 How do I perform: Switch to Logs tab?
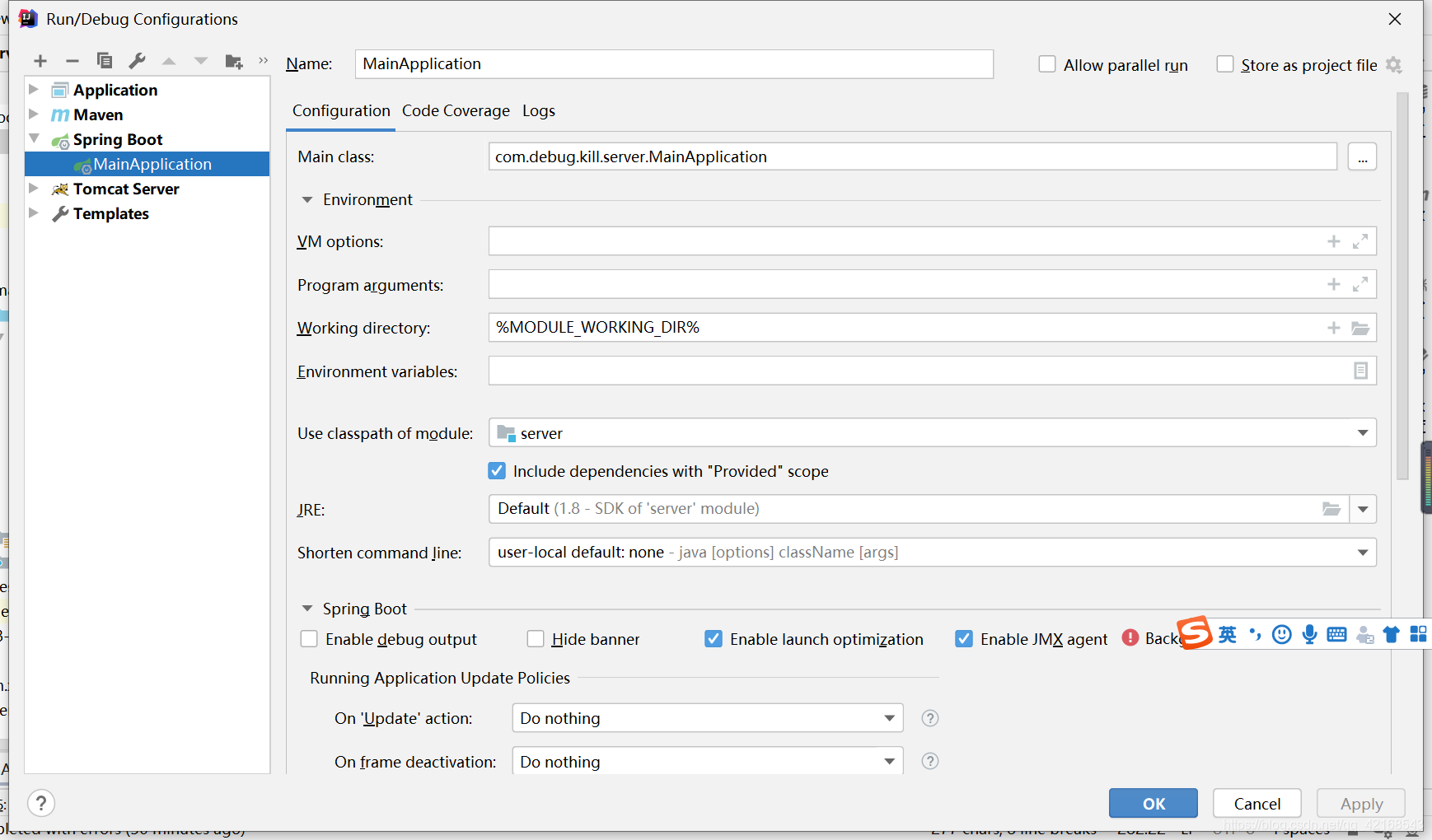tap(539, 110)
